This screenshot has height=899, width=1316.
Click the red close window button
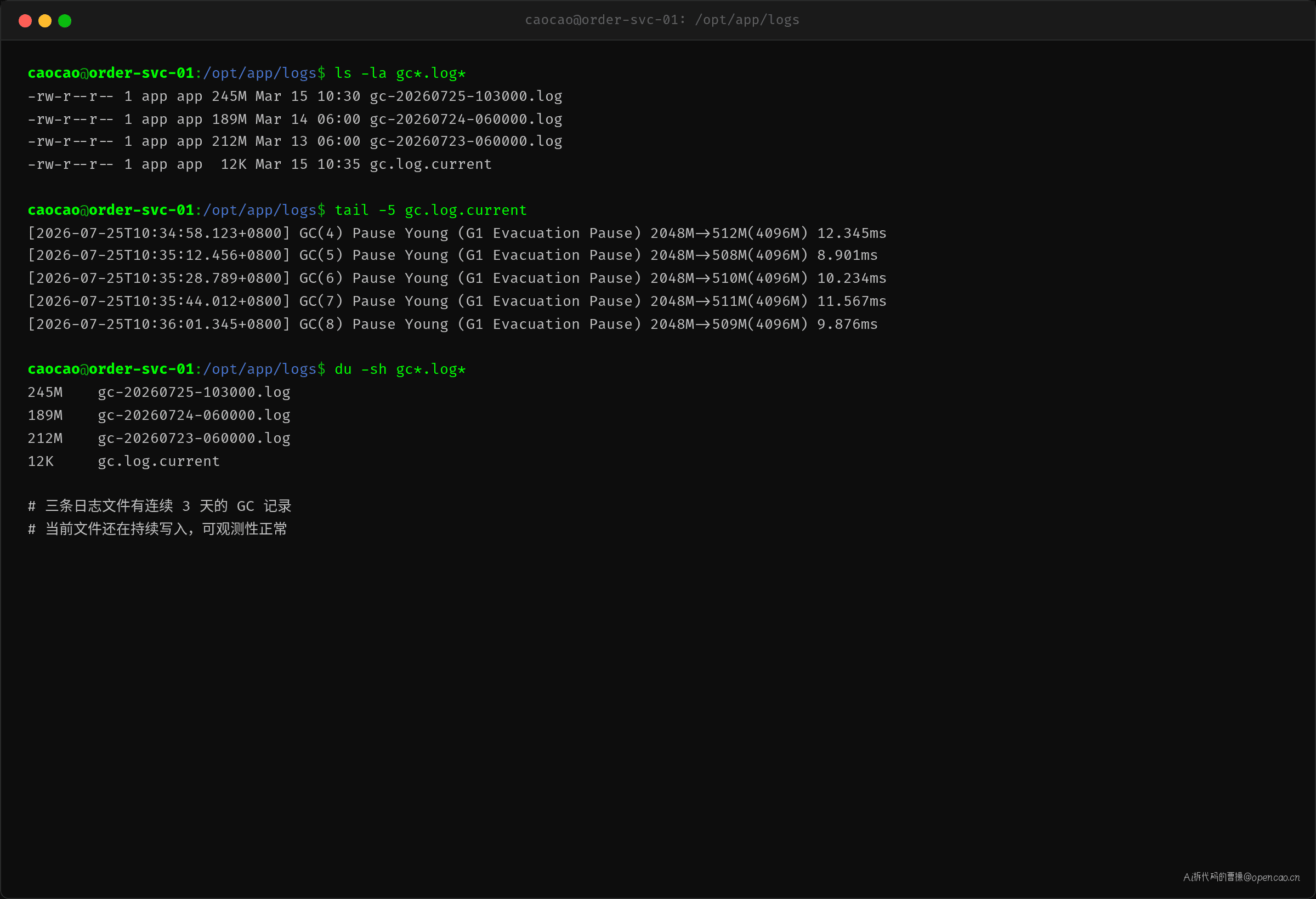click(25, 21)
